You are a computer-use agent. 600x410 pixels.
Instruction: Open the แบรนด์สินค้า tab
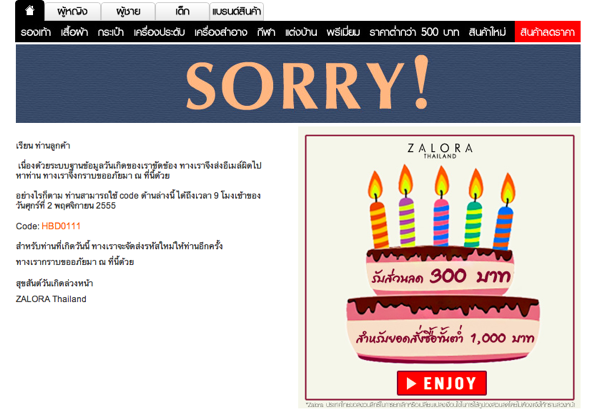pyautogui.click(x=236, y=11)
